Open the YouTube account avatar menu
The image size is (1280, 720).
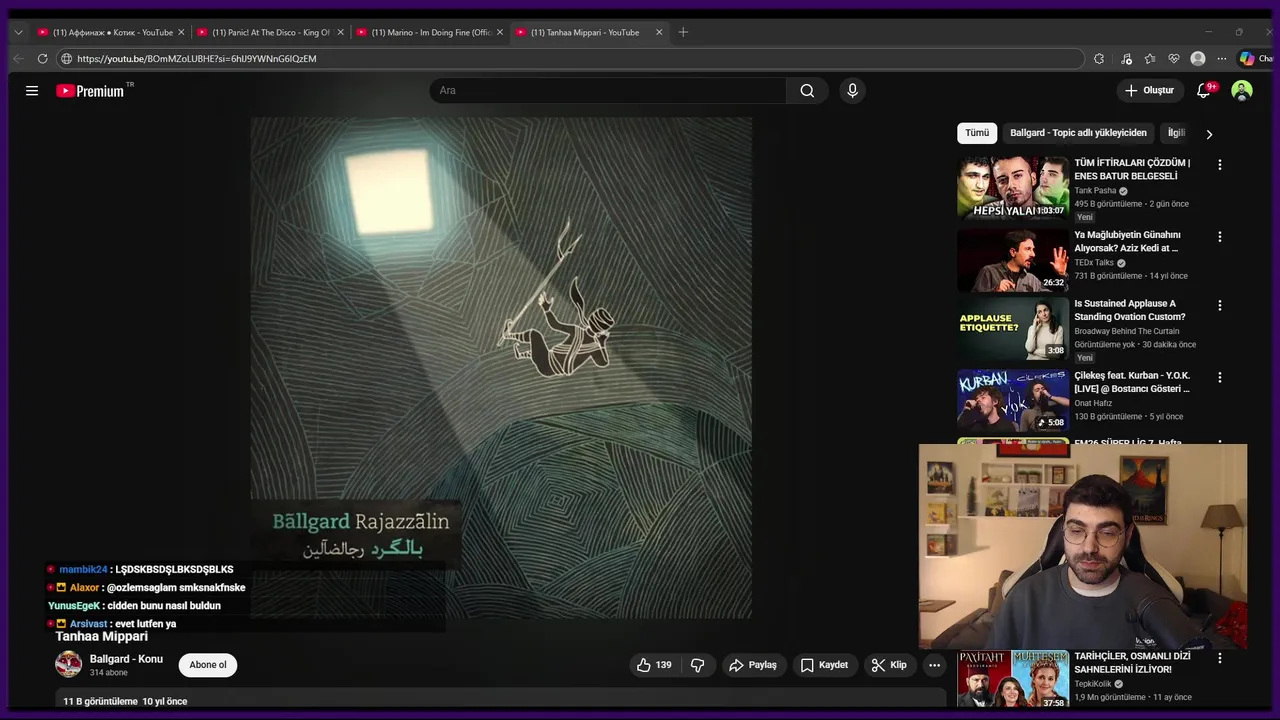point(1242,91)
